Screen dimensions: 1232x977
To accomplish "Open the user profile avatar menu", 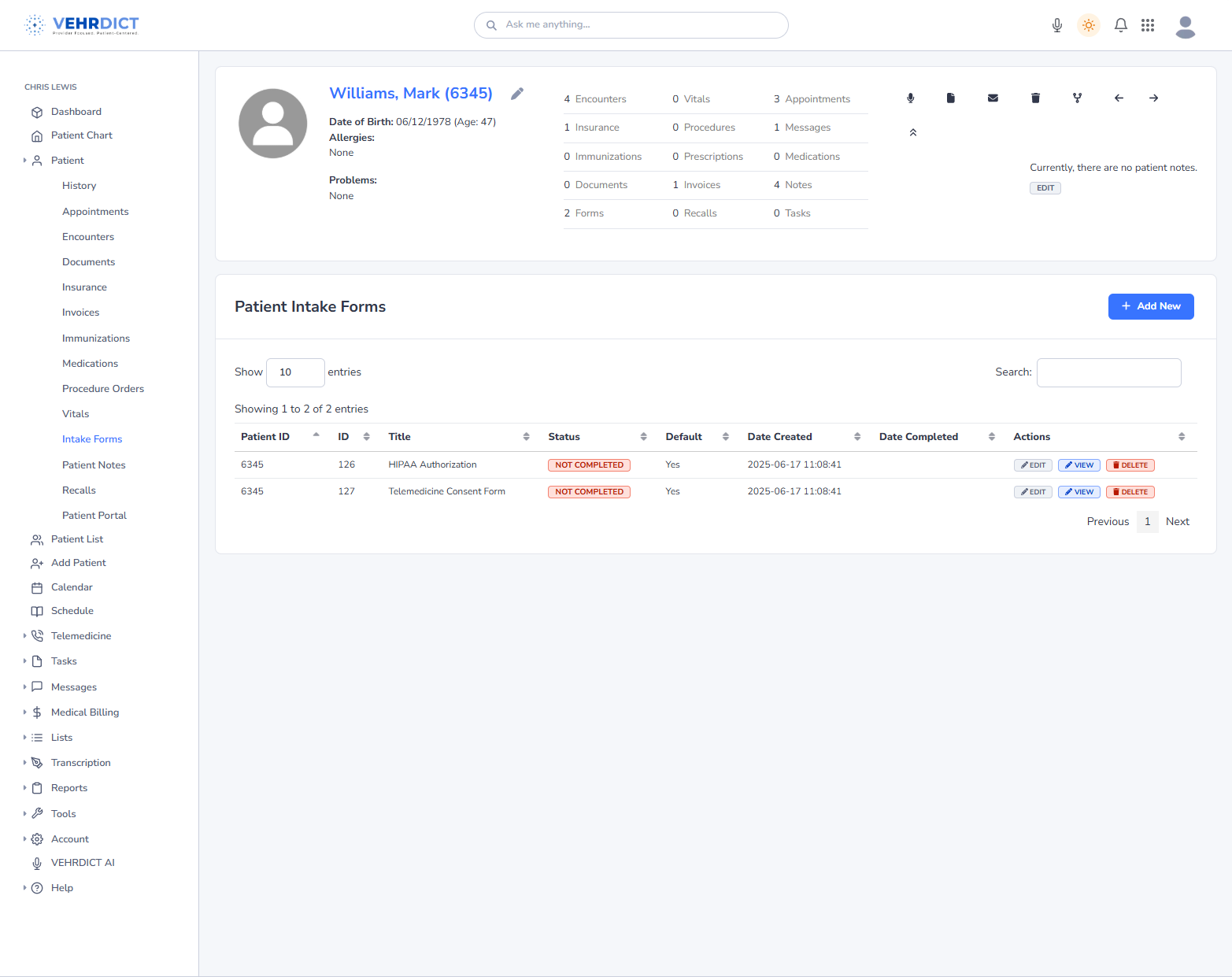I will (x=1186, y=27).
